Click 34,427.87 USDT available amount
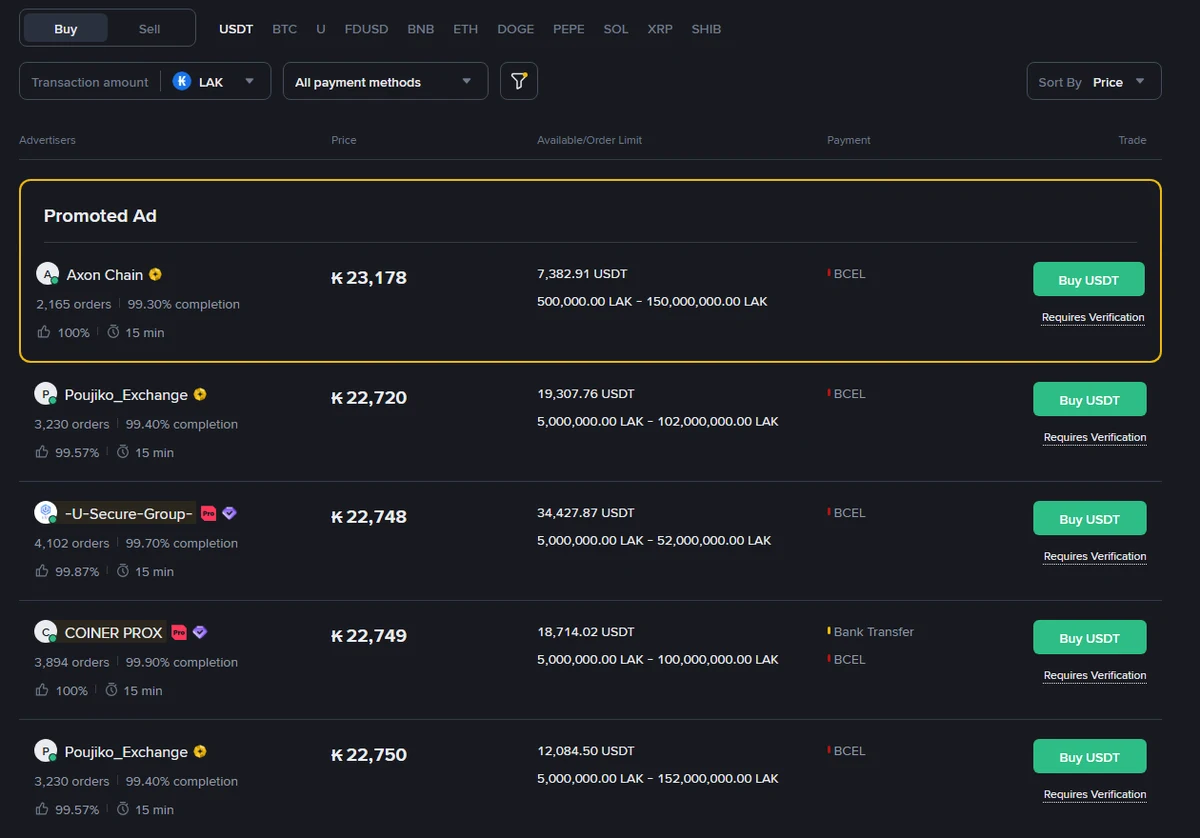Image resolution: width=1200 pixels, height=838 pixels. 586,513
